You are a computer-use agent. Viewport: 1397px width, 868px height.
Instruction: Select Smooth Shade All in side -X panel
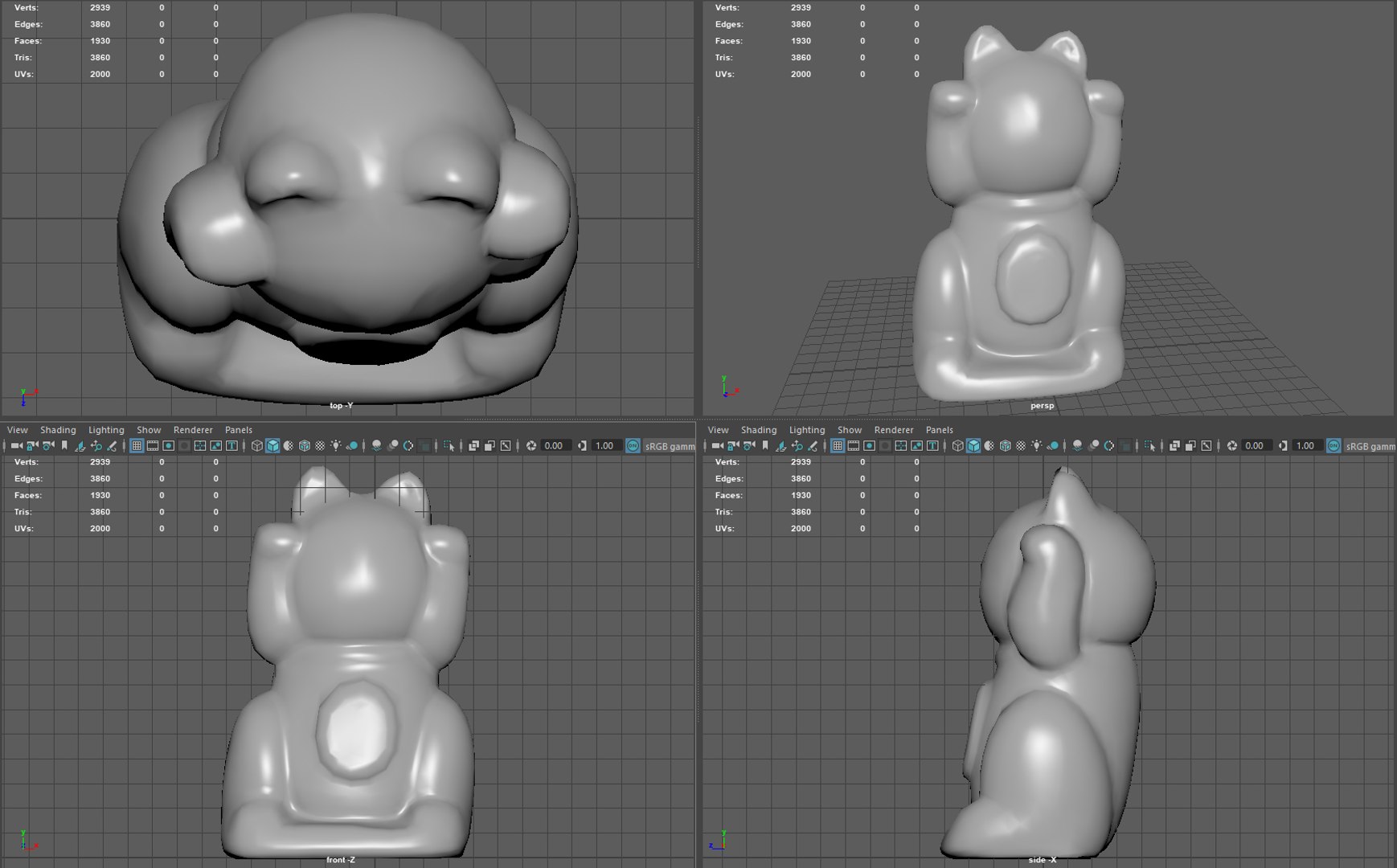(x=973, y=446)
